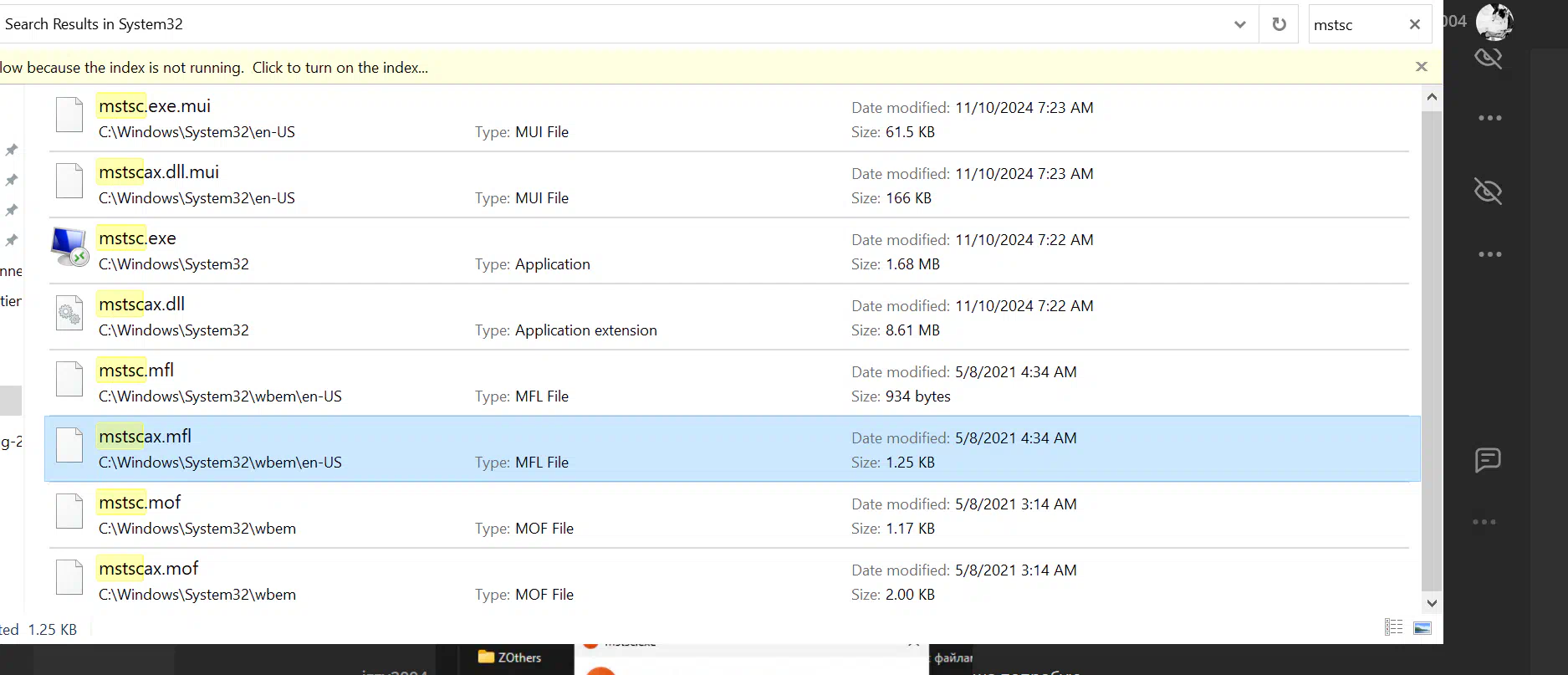Click the scrollbar down arrow
The image size is (1568, 675).
(1432, 603)
